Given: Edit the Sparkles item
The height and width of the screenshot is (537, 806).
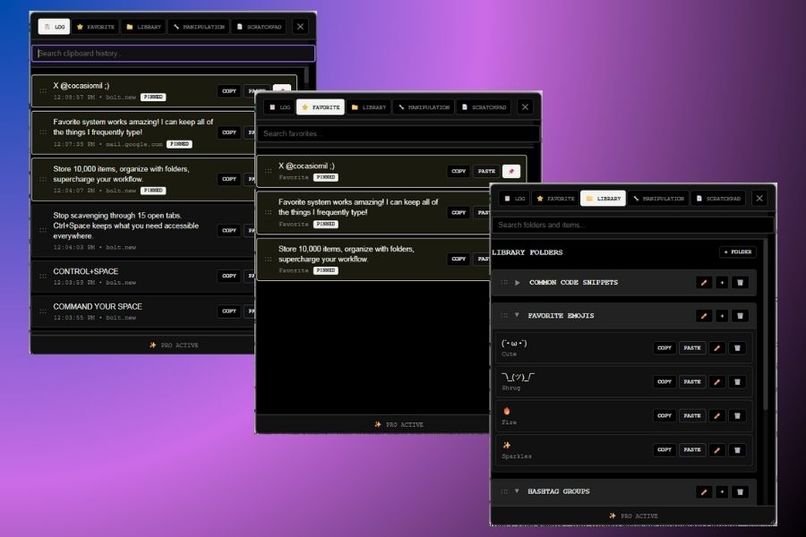Looking at the screenshot, I should pyautogui.click(x=717, y=450).
